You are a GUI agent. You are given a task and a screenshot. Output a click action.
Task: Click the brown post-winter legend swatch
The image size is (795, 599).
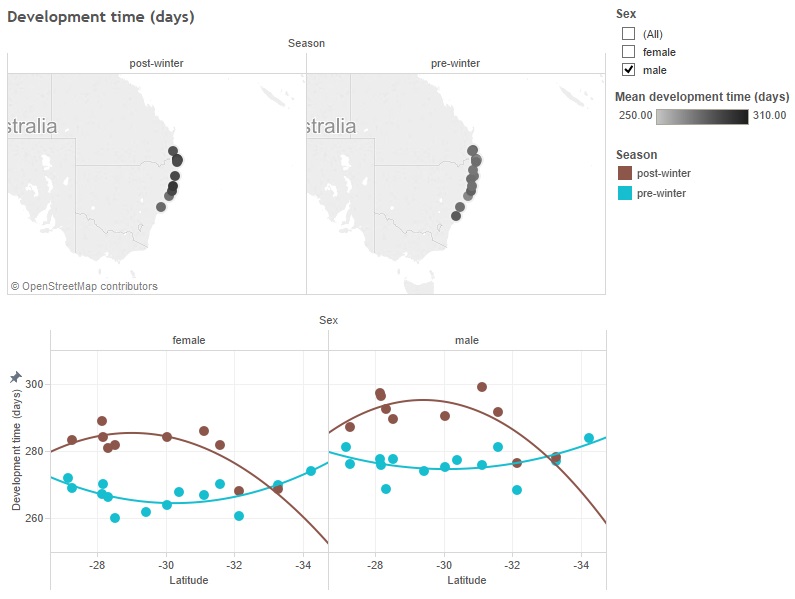[625, 174]
